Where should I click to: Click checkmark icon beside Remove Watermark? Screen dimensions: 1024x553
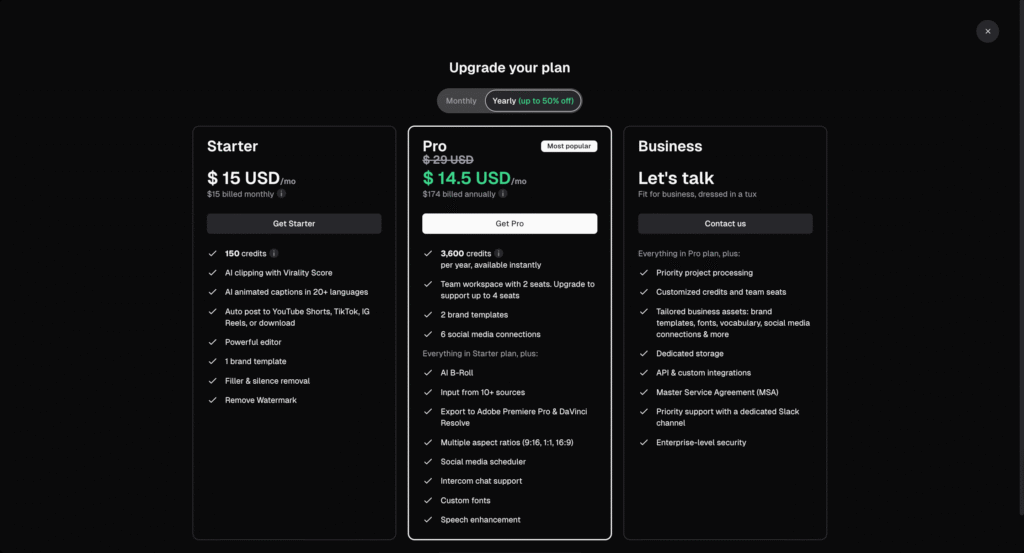point(212,400)
